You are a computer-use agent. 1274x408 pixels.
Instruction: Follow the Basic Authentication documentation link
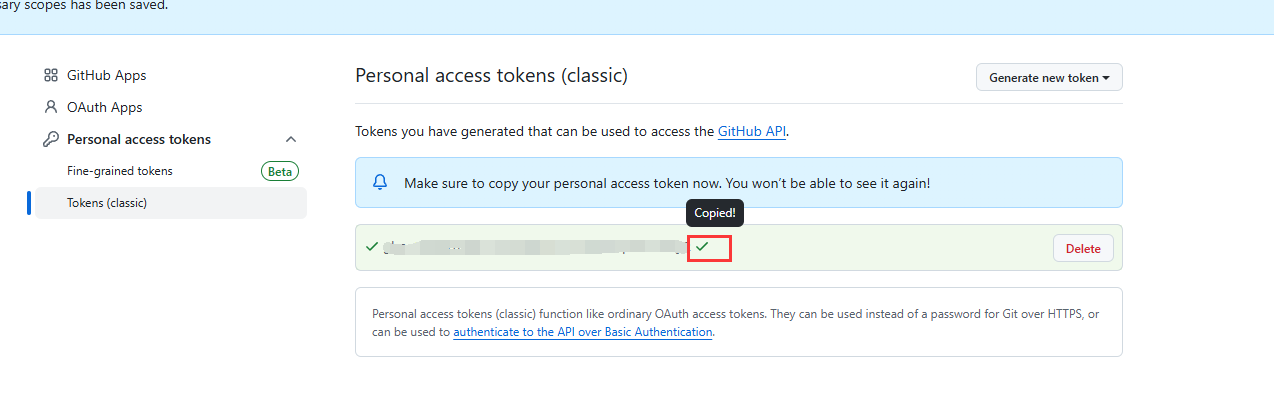tap(582, 332)
